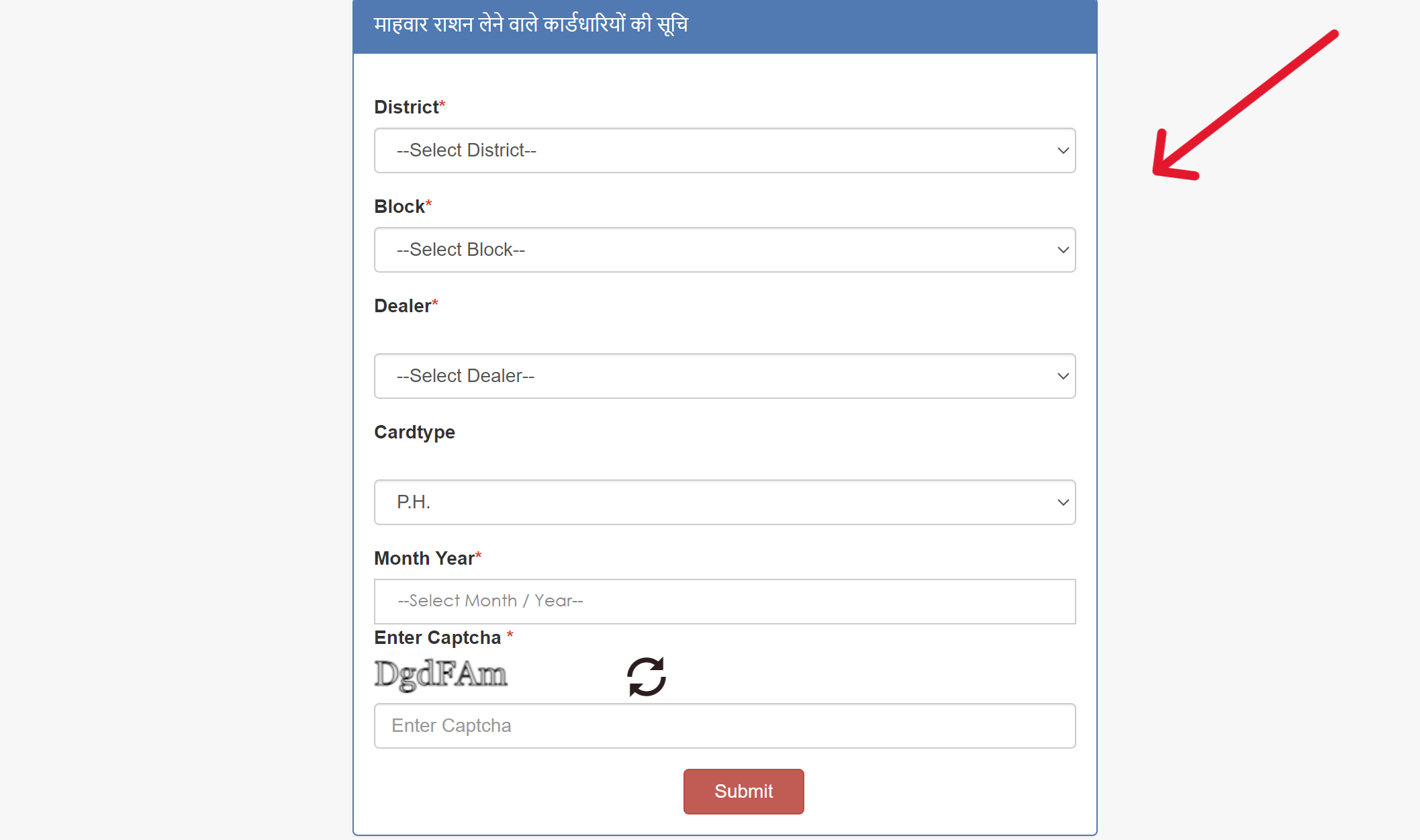Click the Dealer field label
Image resolution: width=1420 pixels, height=840 pixels.
tap(403, 306)
